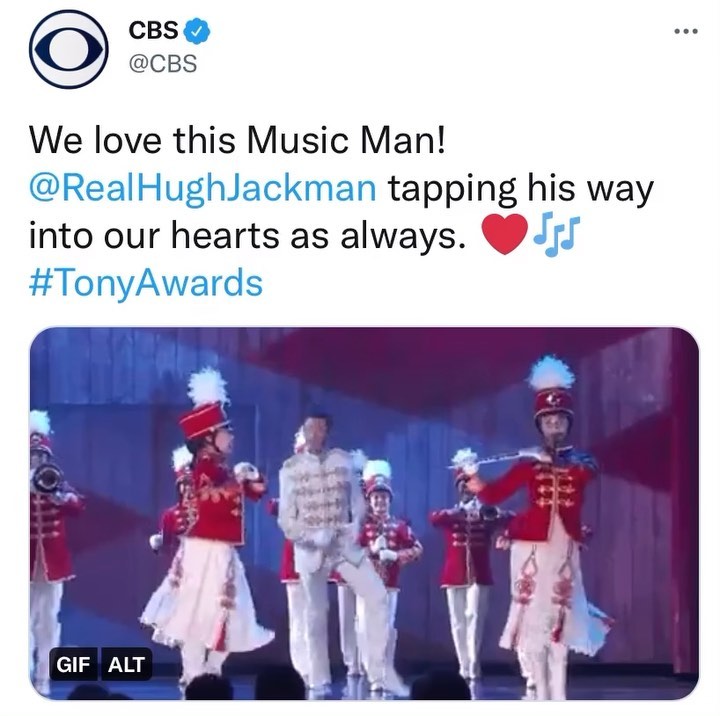This screenshot has width=720, height=716.
Task: Open the three-dot more options menu
Action: point(686,31)
